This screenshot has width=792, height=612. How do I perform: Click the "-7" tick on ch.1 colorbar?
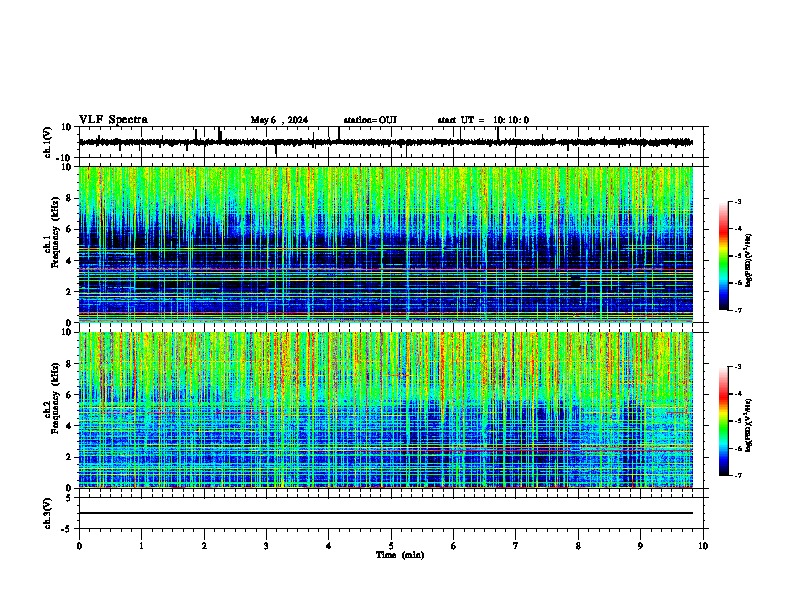coord(738,310)
